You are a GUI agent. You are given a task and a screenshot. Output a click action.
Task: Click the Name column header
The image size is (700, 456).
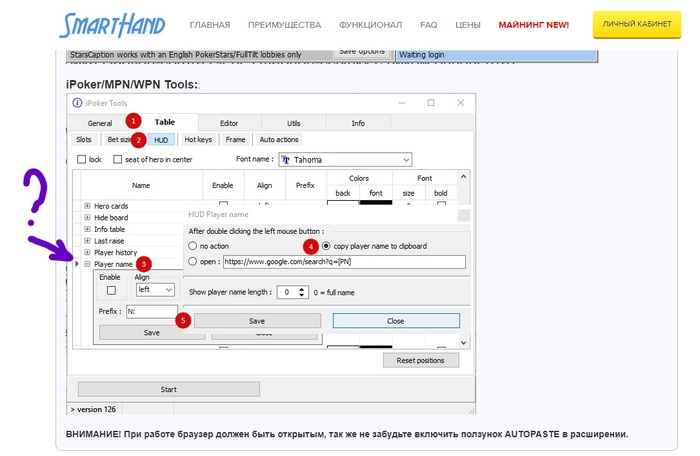click(141, 185)
